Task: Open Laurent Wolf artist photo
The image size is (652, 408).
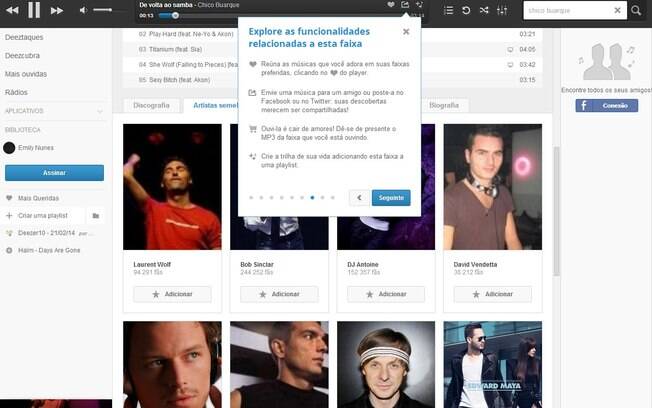Action: click(x=172, y=187)
